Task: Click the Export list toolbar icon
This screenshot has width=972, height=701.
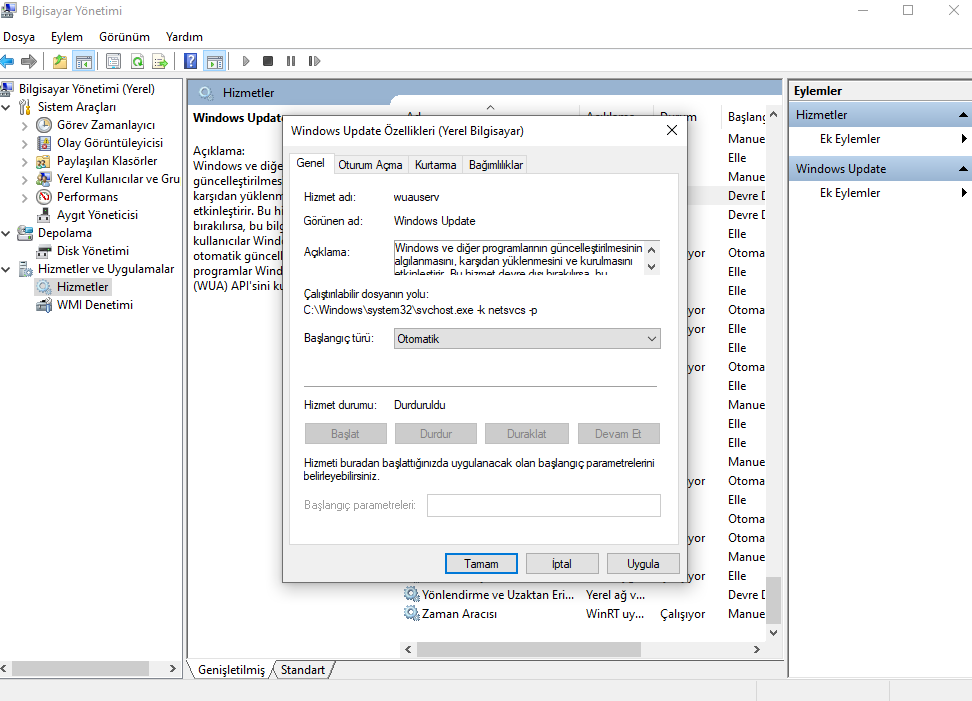Action: click(x=160, y=61)
